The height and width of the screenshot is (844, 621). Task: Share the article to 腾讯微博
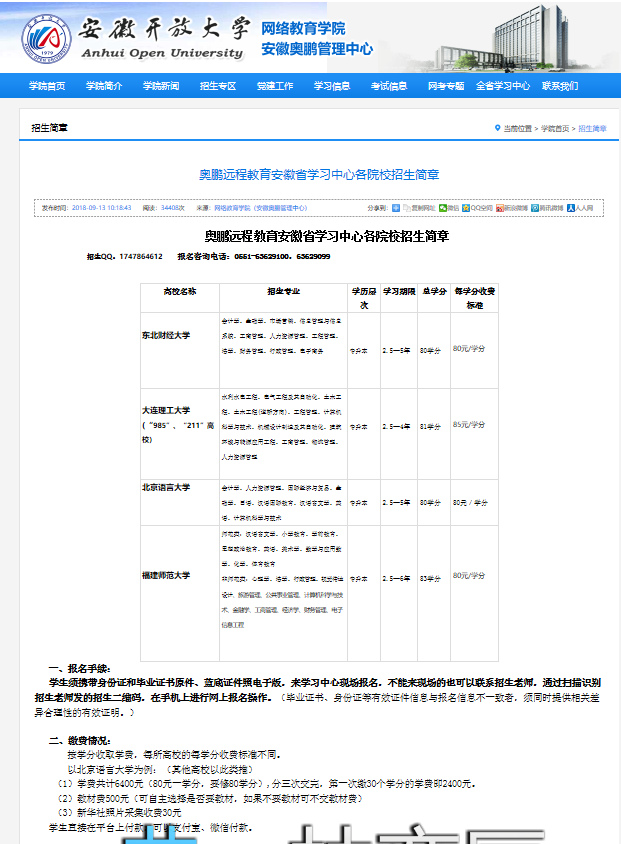[x=547, y=208]
